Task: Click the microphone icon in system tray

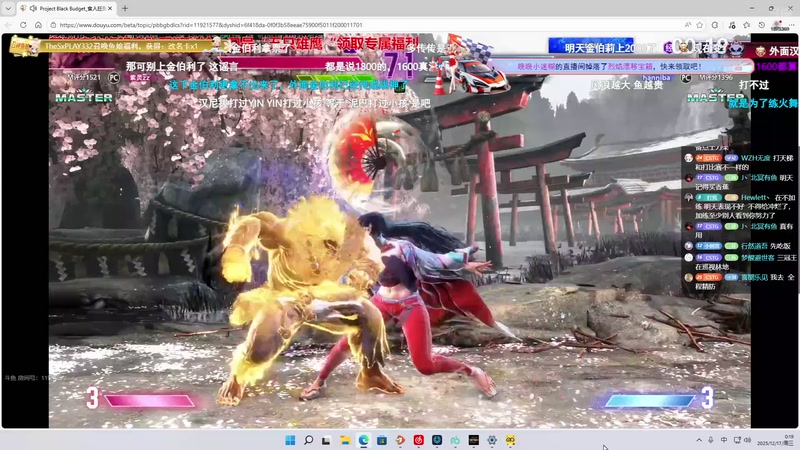Action: pos(711,440)
